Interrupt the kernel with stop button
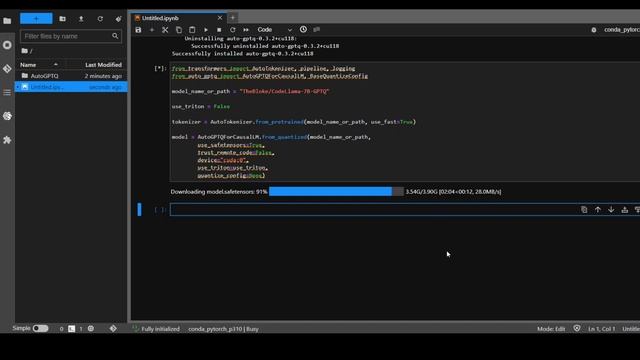Image resolution: width=640 pixels, height=360 pixels. 219,30
